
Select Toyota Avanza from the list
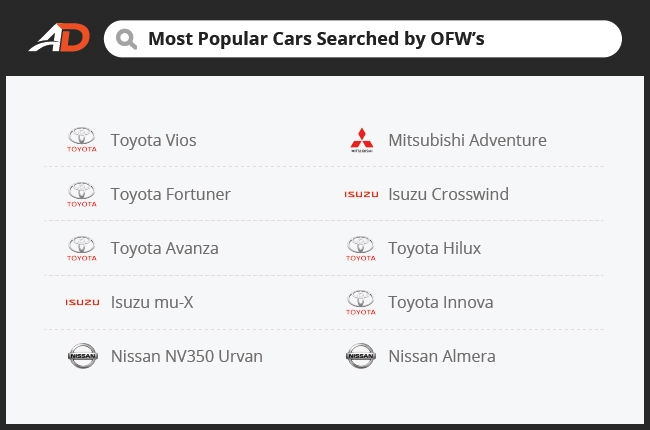(x=165, y=248)
